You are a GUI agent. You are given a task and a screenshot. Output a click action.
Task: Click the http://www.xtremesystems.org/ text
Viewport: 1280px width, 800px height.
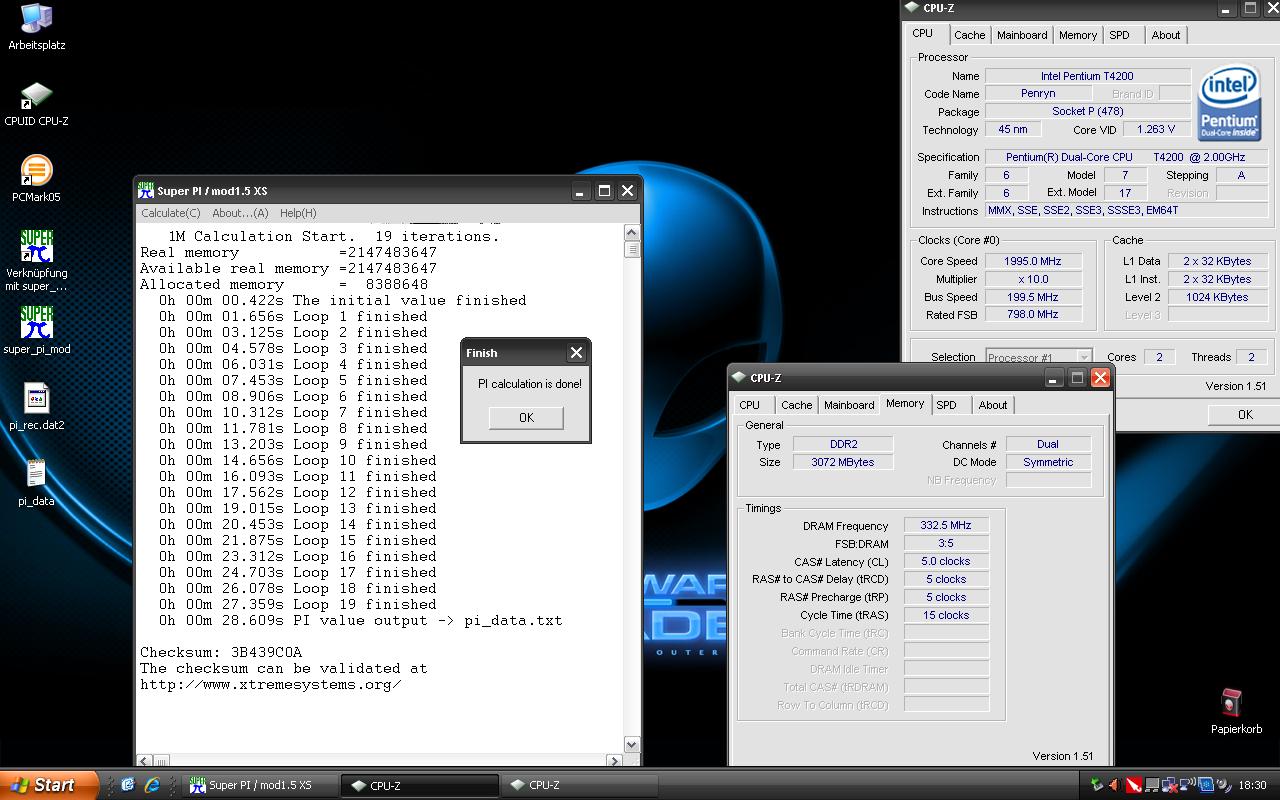[x=271, y=684]
